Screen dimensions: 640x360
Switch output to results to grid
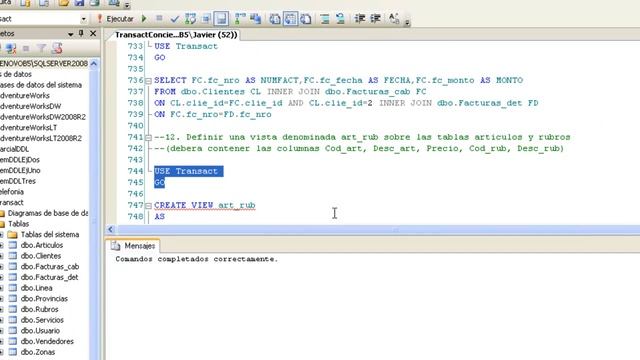click(x=290, y=19)
